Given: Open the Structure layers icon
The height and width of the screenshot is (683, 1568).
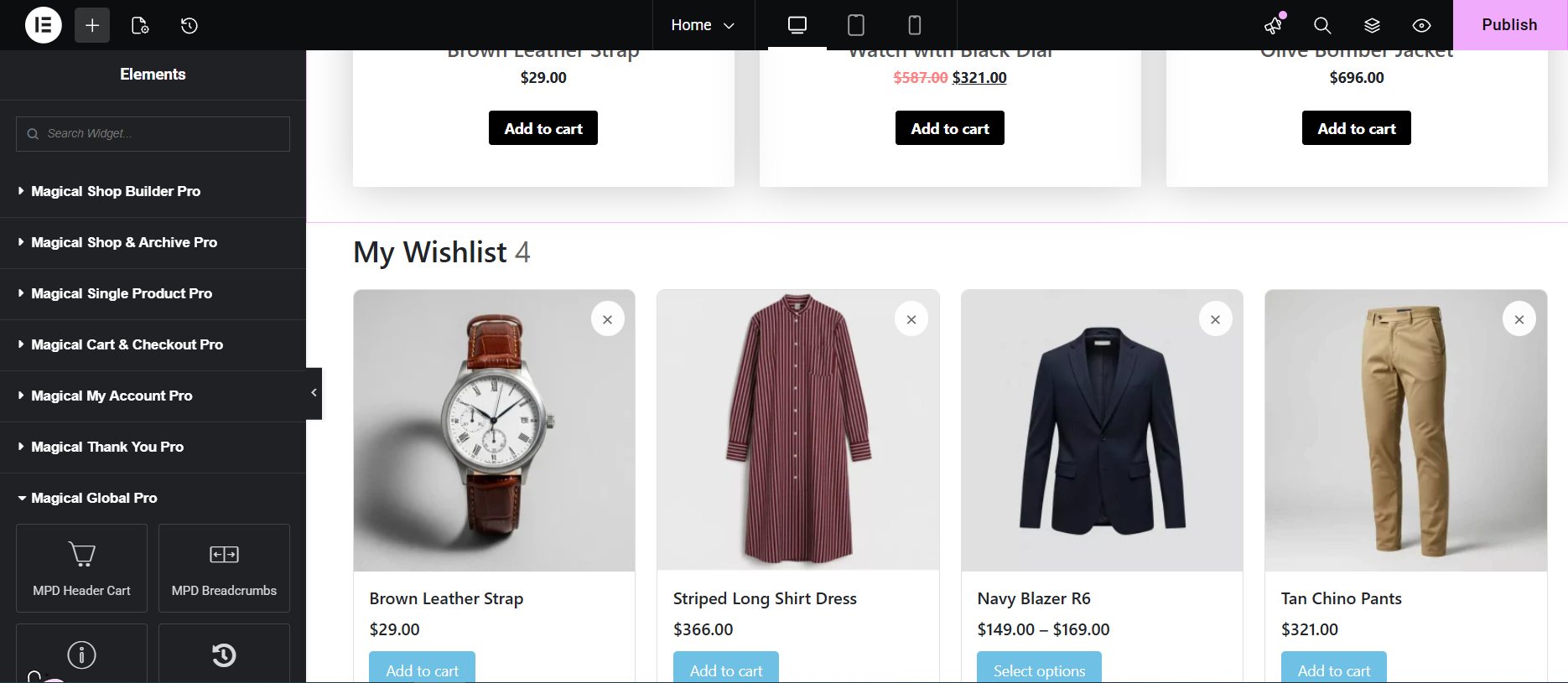Looking at the screenshot, I should pos(1372,25).
